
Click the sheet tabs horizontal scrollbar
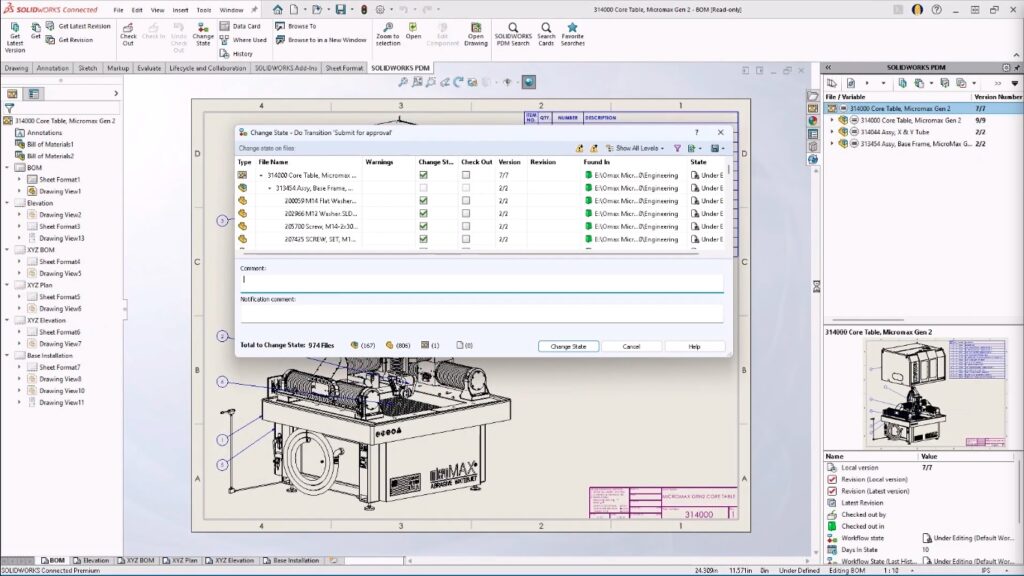point(607,560)
